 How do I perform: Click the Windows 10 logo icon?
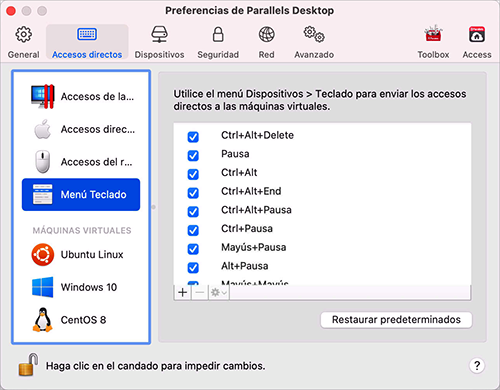click(x=43, y=287)
